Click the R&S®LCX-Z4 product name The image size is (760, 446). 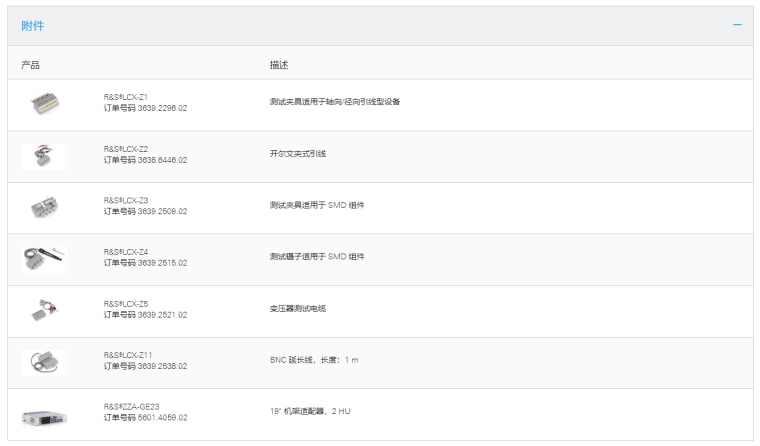coord(127,252)
